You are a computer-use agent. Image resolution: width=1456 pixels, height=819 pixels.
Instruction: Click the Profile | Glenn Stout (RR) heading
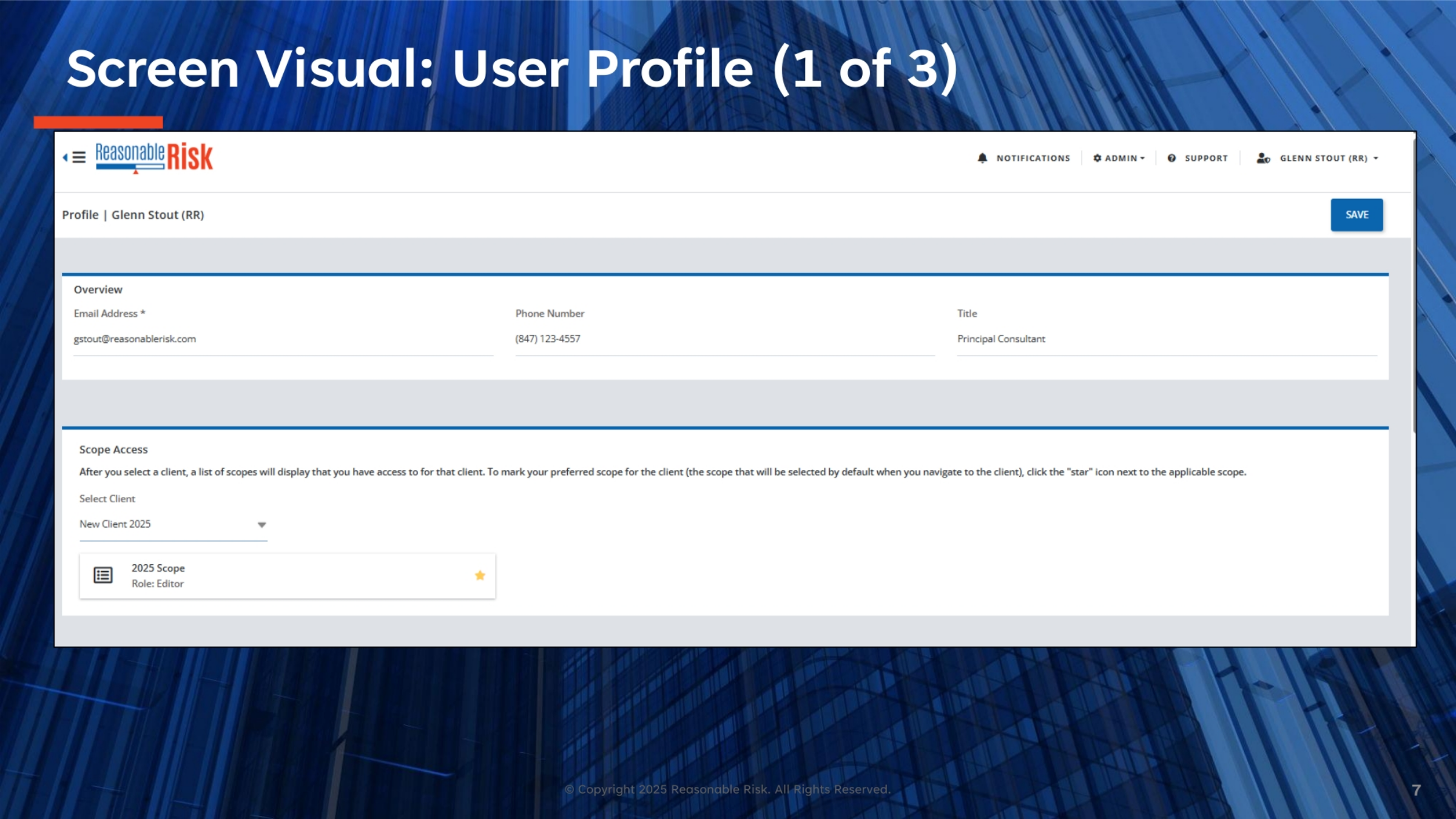[x=133, y=215]
